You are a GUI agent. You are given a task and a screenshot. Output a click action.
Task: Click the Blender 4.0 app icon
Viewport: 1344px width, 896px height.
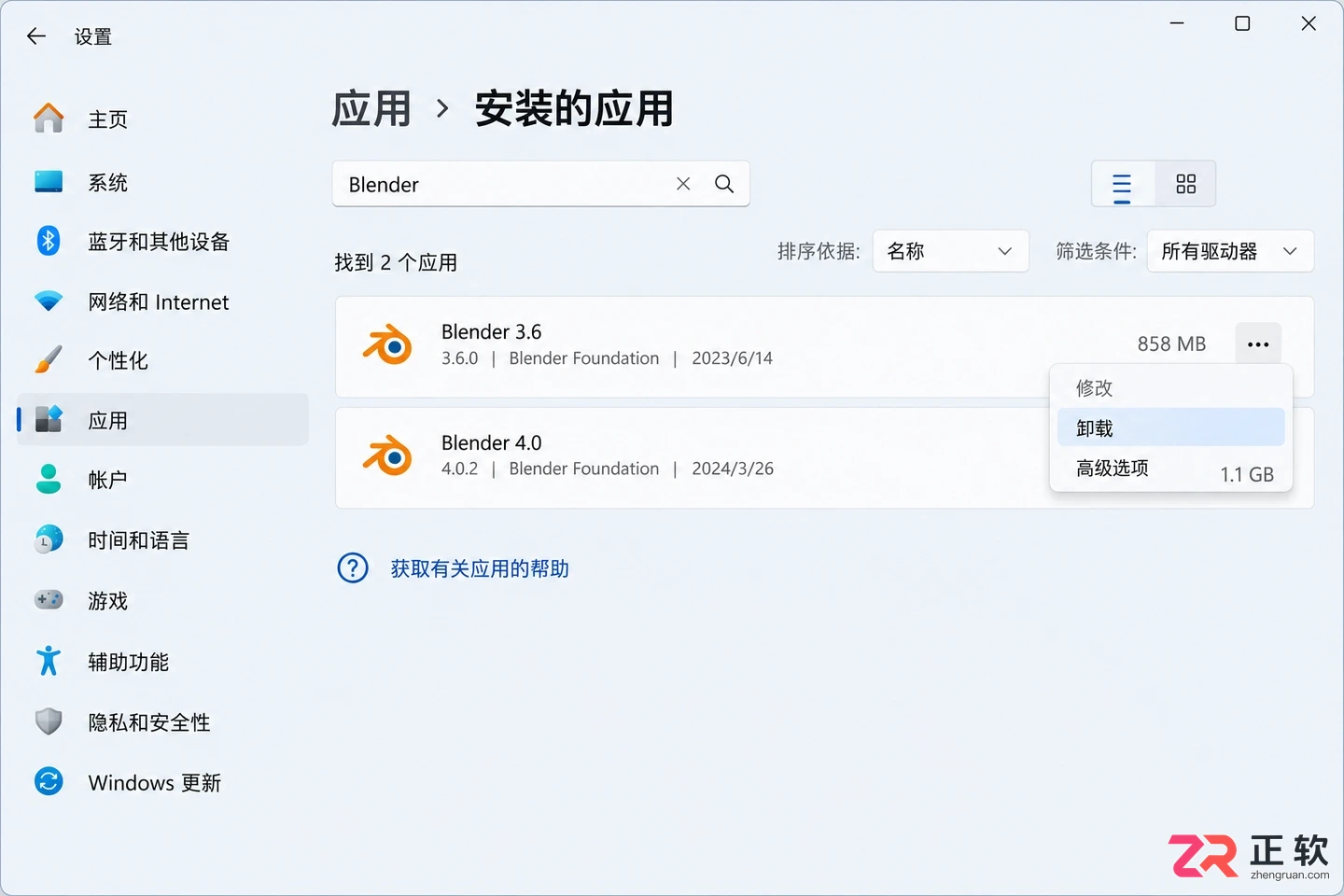pos(387,455)
